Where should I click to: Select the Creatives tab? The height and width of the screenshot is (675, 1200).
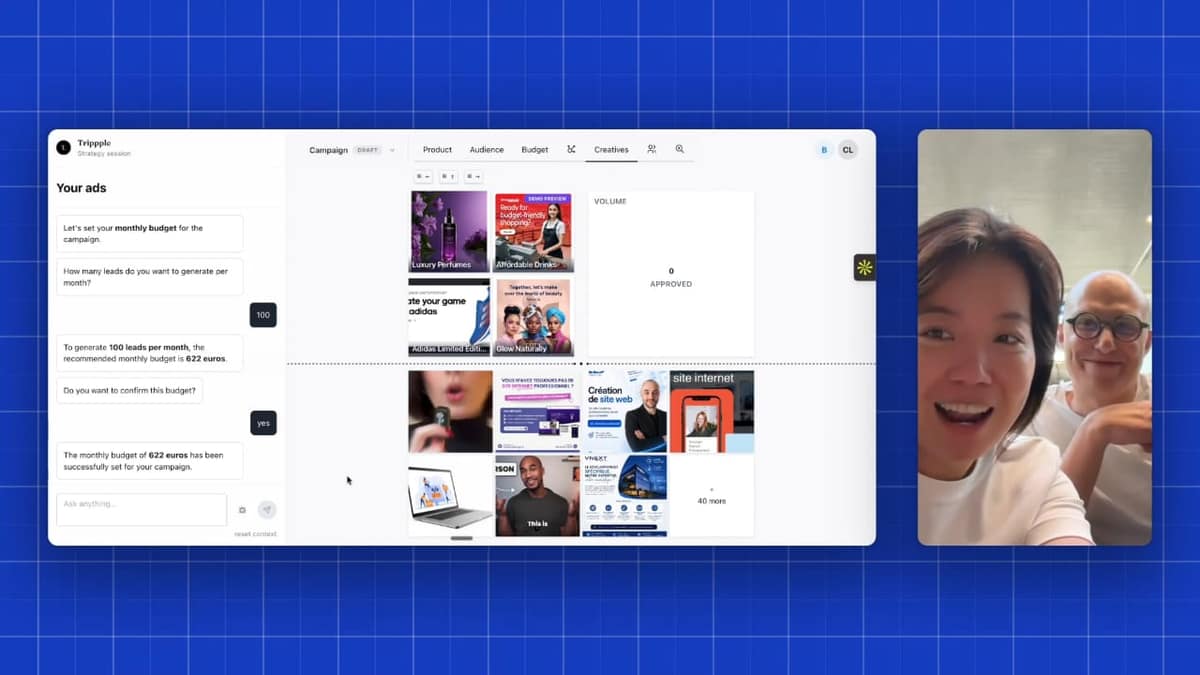point(611,150)
